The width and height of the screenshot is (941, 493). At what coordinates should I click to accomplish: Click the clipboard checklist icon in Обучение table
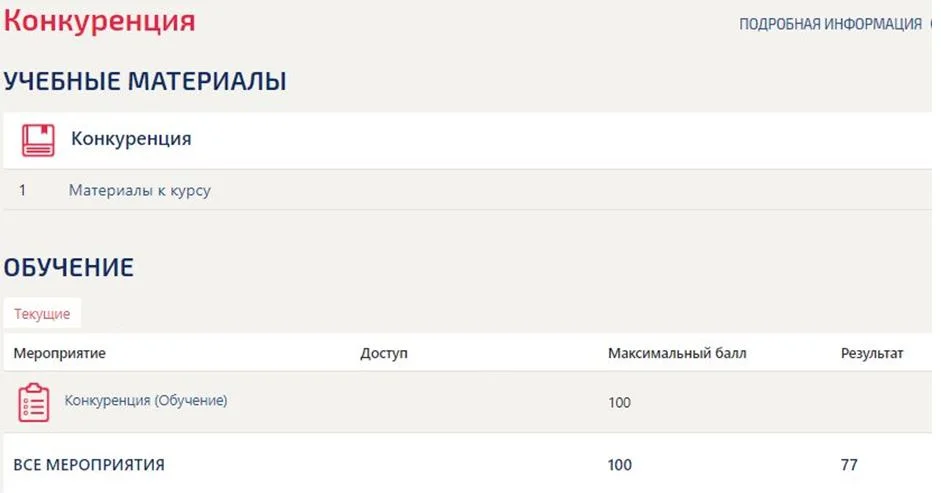tap(34, 402)
